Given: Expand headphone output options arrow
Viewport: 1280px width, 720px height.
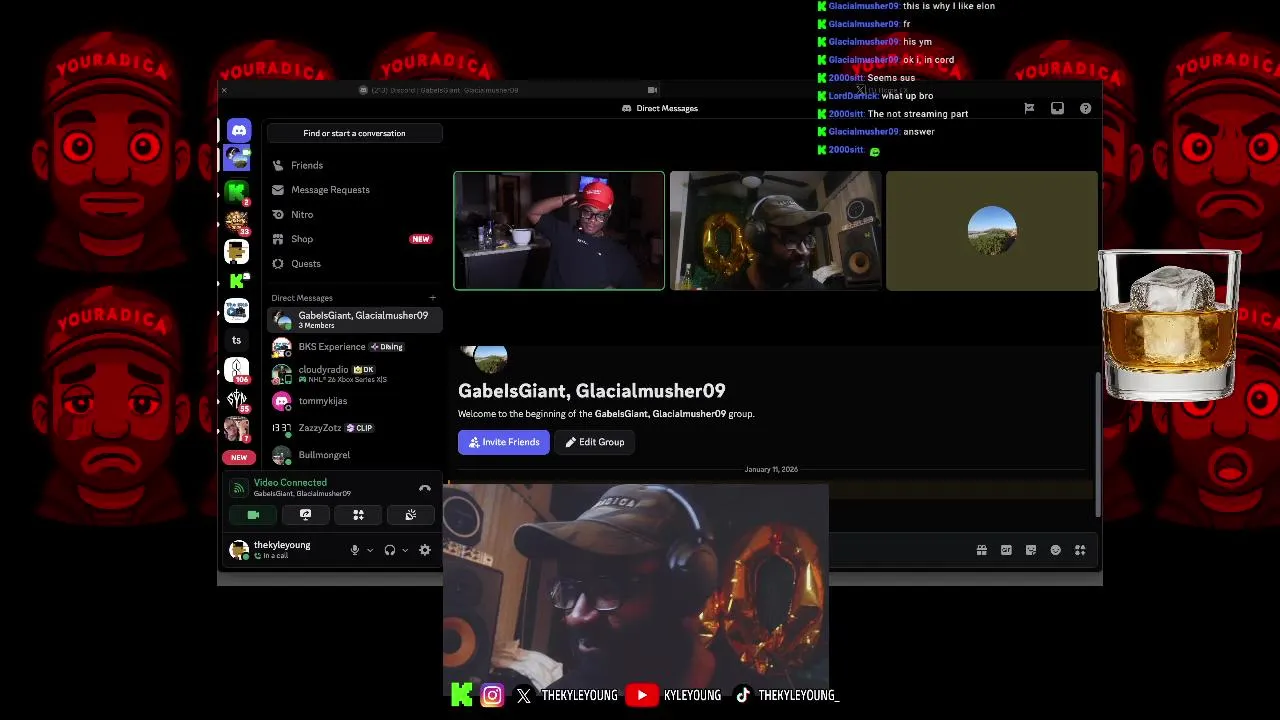Looking at the screenshot, I should pyautogui.click(x=405, y=550).
